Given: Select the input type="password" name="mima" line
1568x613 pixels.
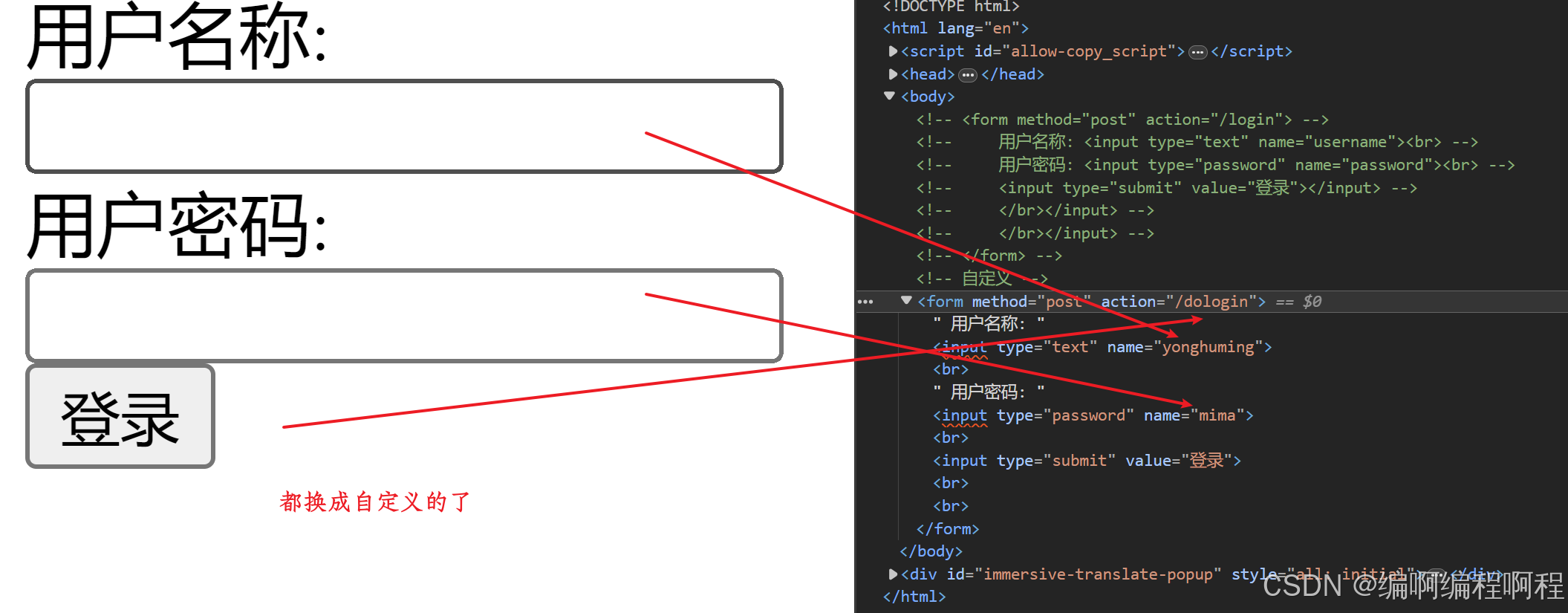Looking at the screenshot, I should click(x=1093, y=415).
